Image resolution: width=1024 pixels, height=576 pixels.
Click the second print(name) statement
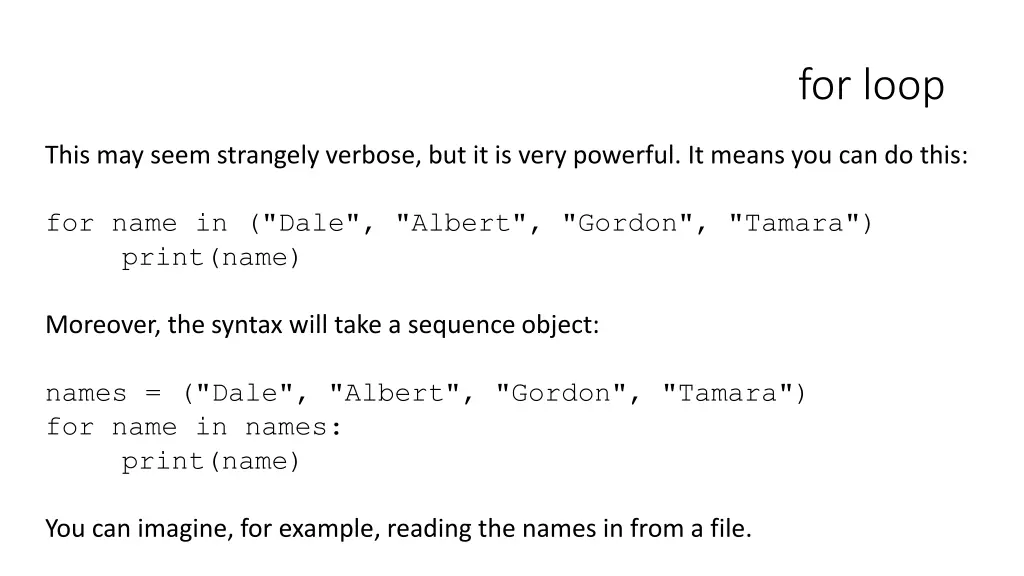(x=210, y=462)
